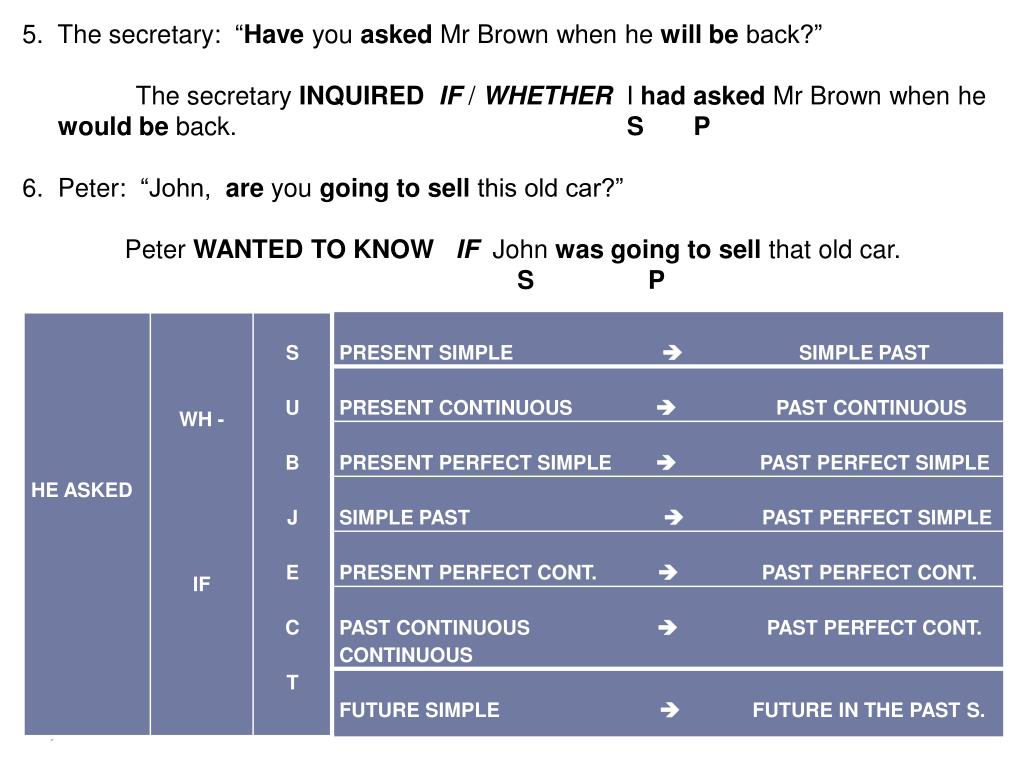1024x768 pixels.
Task: Click WHETHER in the reported sentence
Action: tap(549, 96)
